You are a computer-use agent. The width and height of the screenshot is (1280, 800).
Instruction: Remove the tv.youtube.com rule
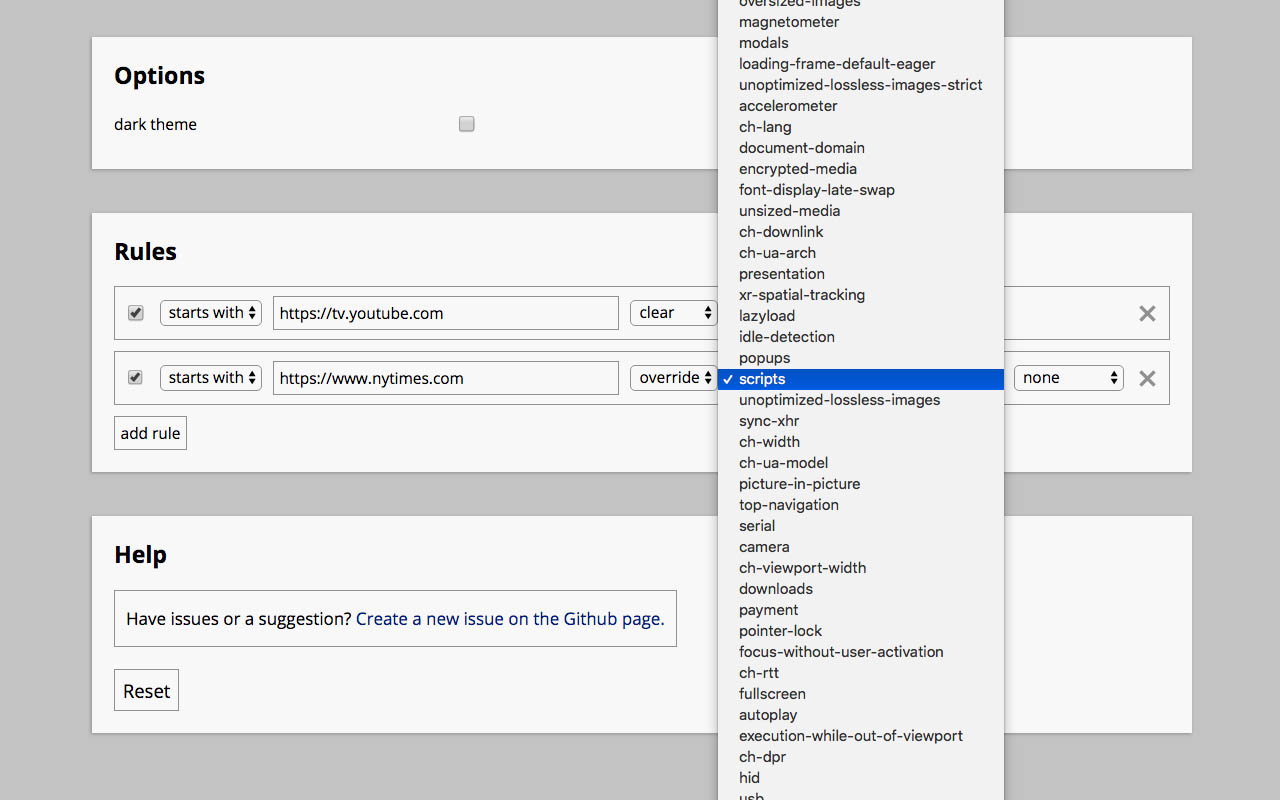(1146, 313)
